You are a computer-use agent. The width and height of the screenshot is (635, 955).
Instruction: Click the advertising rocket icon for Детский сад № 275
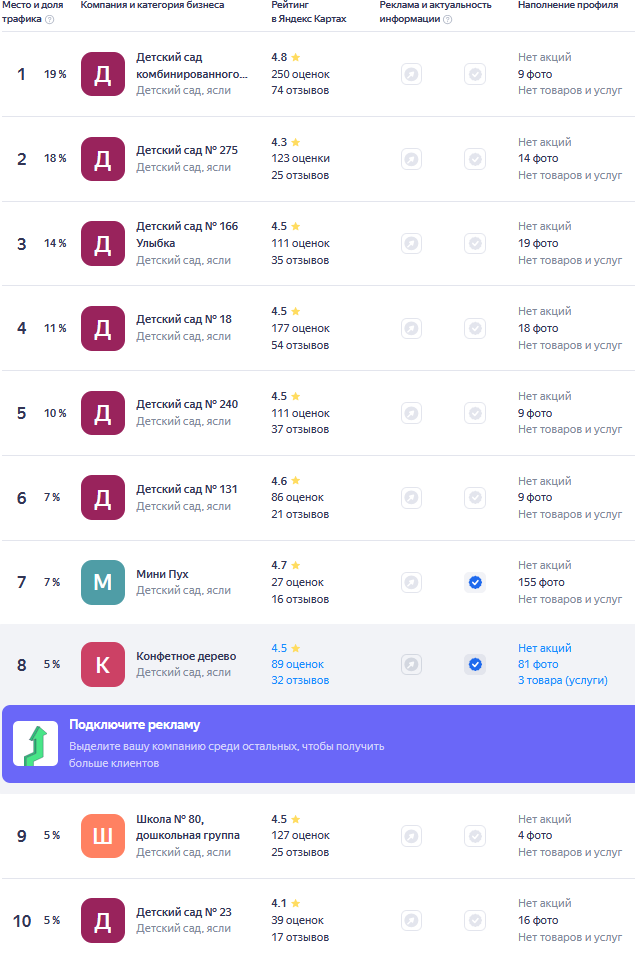click(x=412, y=159)
